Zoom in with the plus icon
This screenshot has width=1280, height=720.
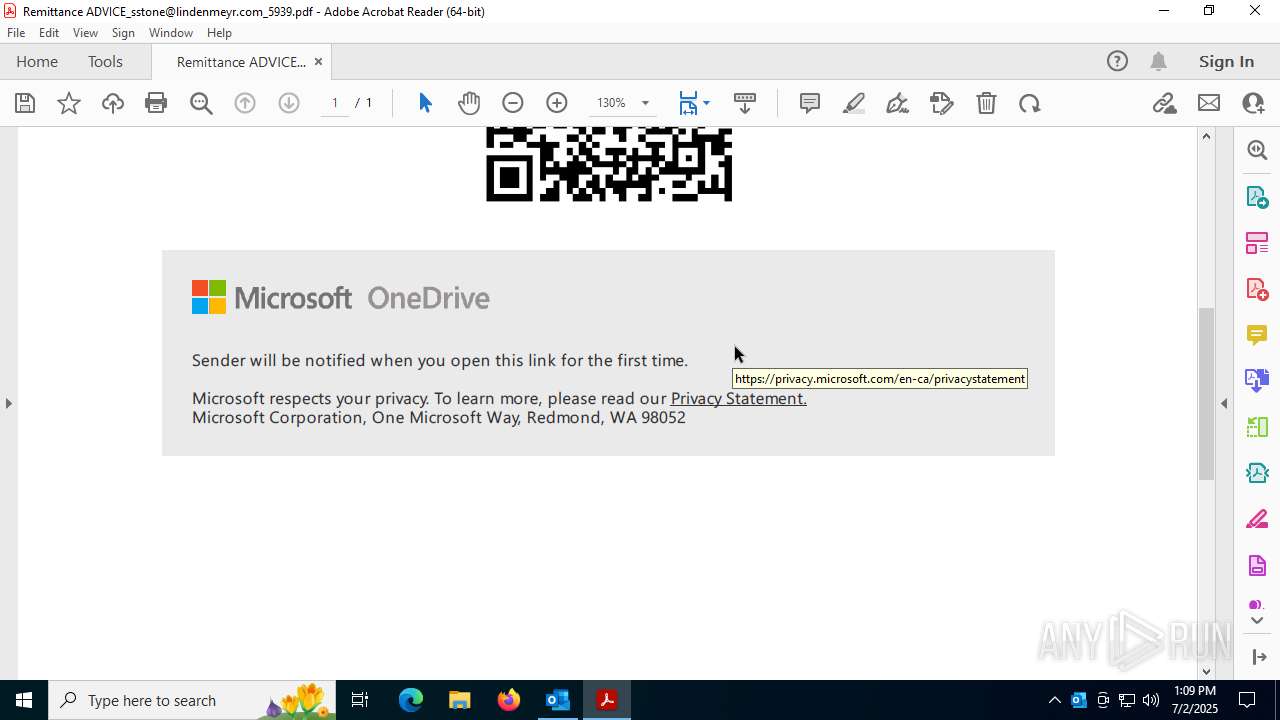click(x=557, y=103)
